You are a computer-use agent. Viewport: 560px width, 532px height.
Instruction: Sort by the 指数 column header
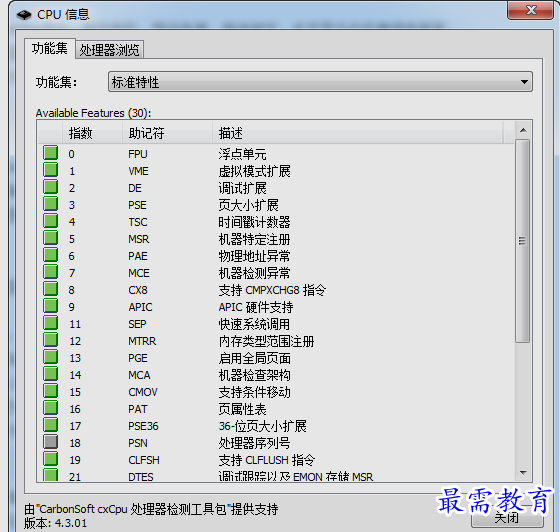(x=92, y=133)
